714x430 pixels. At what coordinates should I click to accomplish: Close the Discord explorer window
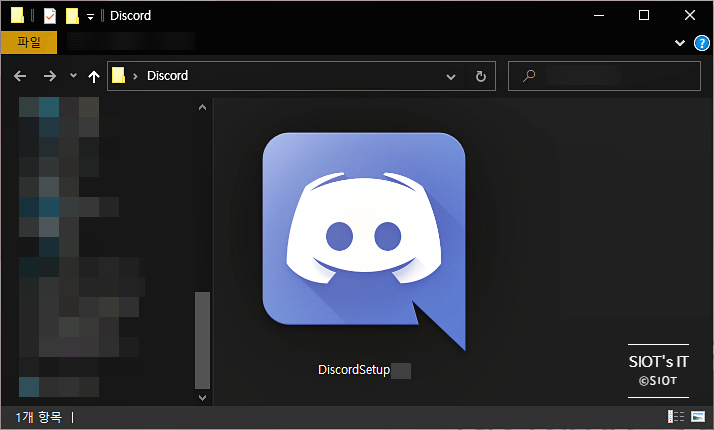point(690,15)
